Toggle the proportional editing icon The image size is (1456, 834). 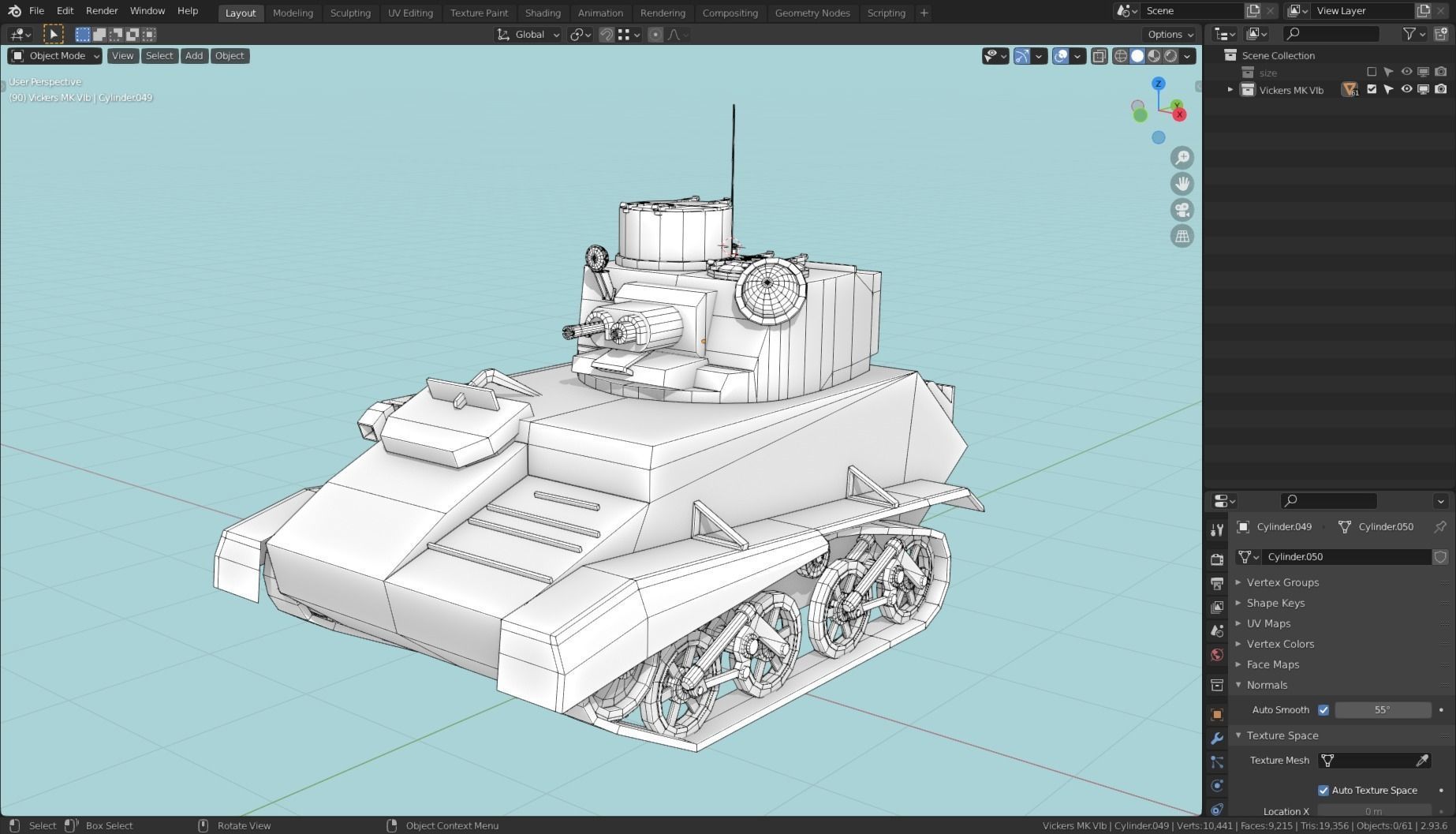click(x=655, y=35)
